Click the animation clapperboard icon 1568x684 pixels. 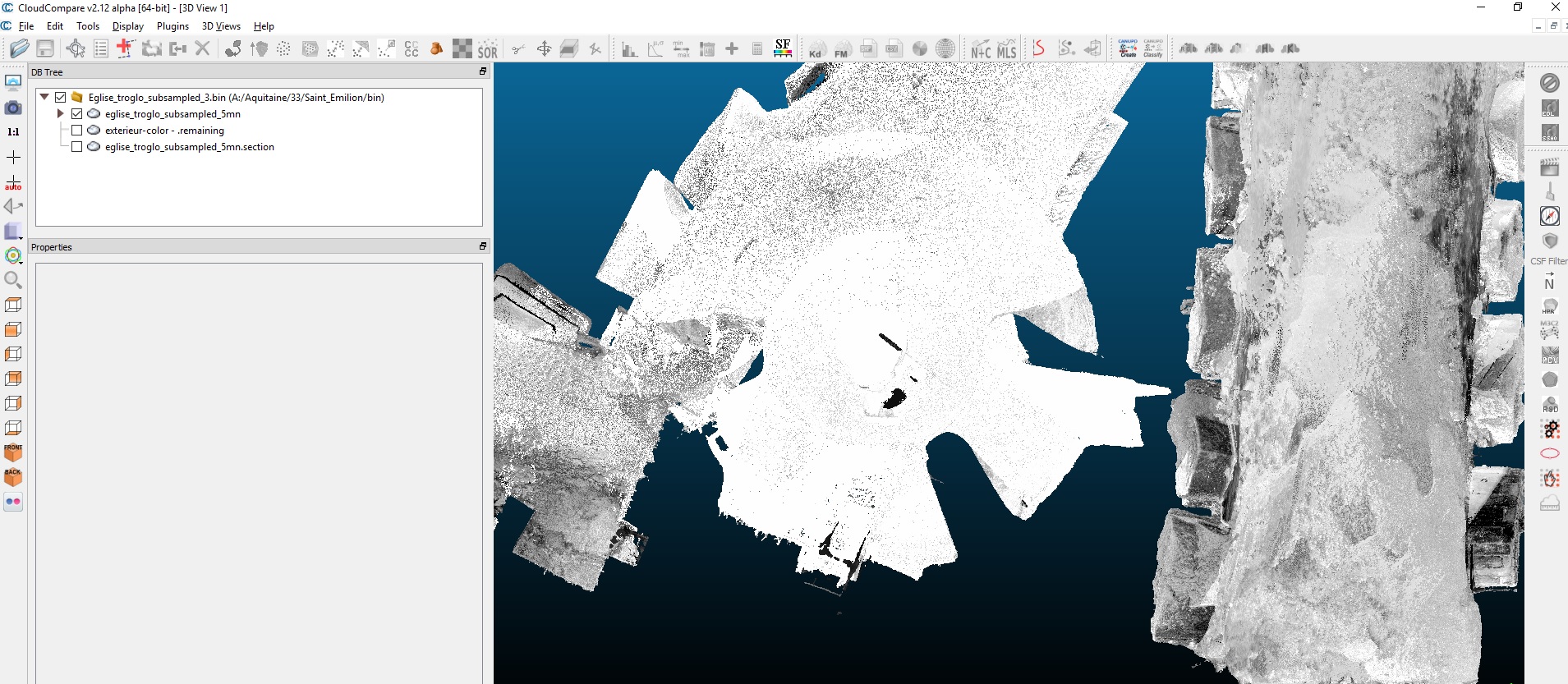(x=1550, y=168)
